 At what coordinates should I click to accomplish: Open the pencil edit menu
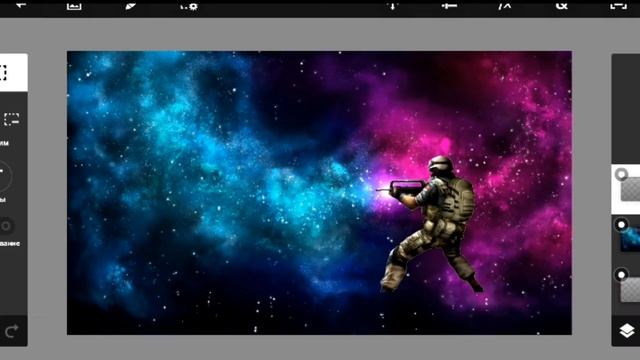pos(130,6)
